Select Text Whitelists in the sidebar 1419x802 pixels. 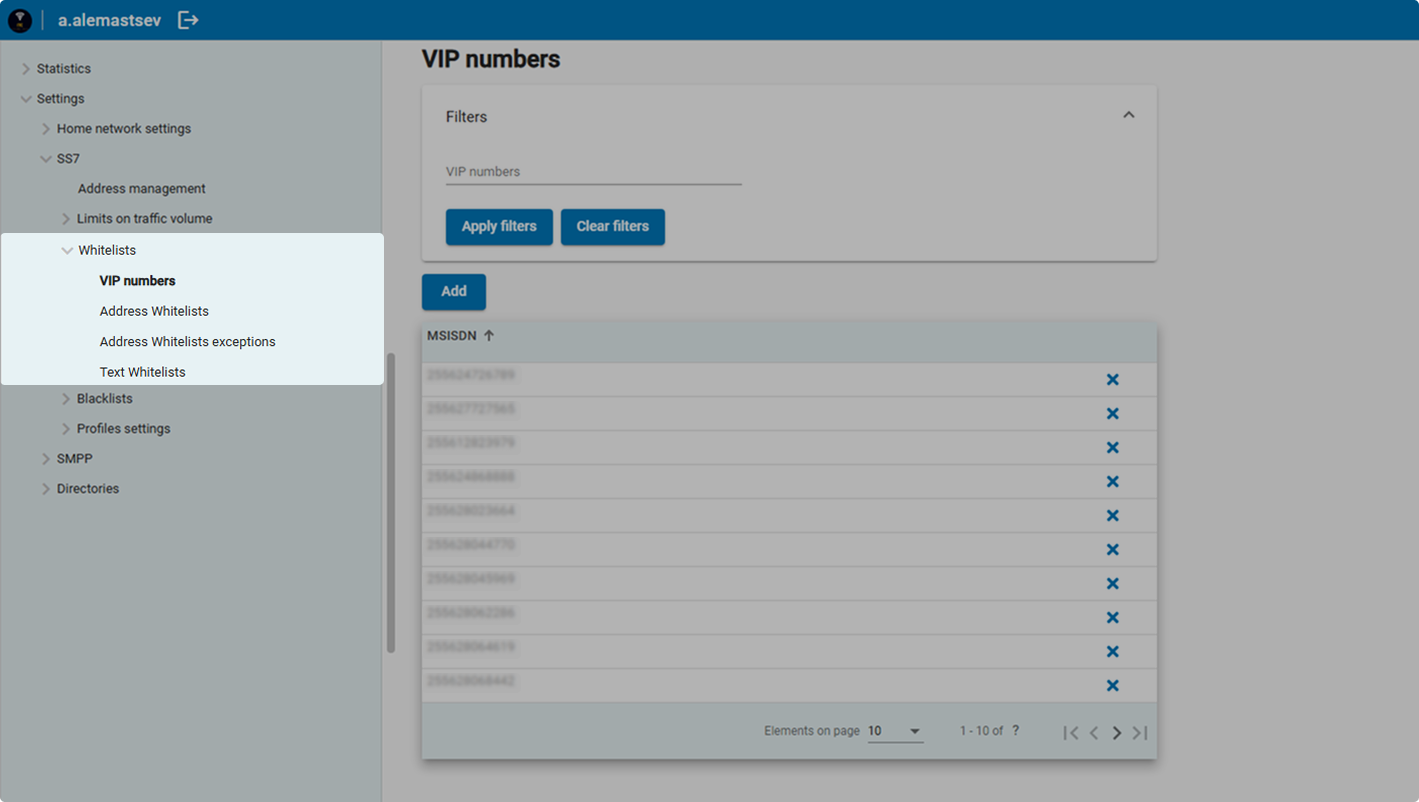(142, 372)
